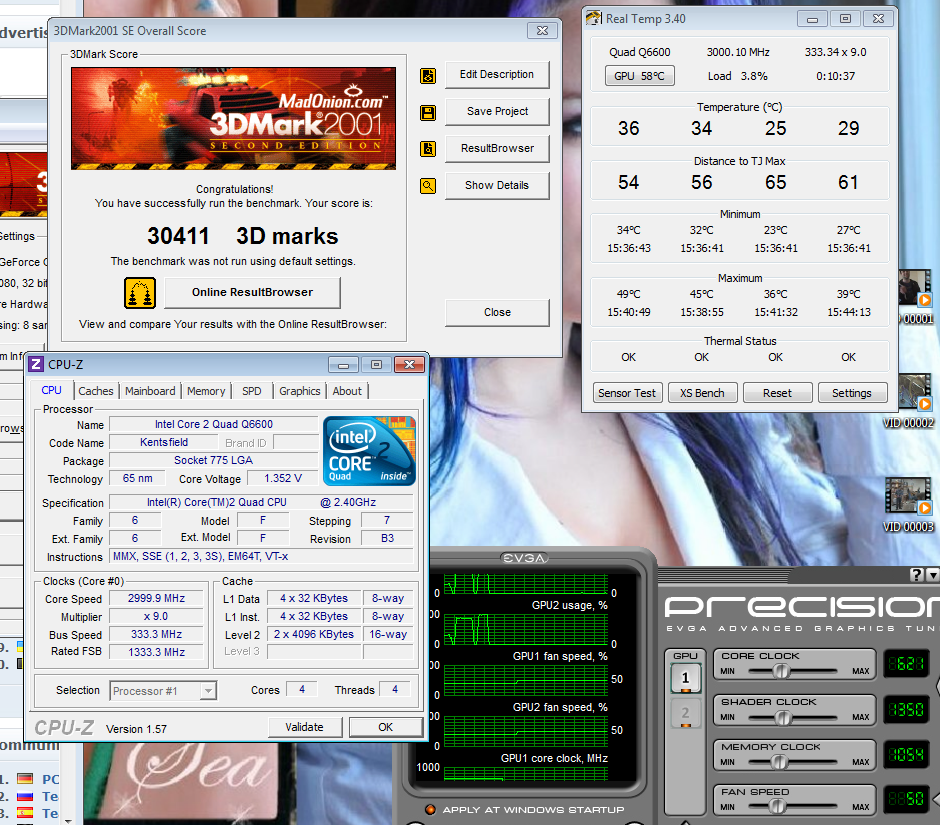Screen dimensions: 940x825
Task: Open the Memory tab in CPU-Z
Action: coord(206,391)
